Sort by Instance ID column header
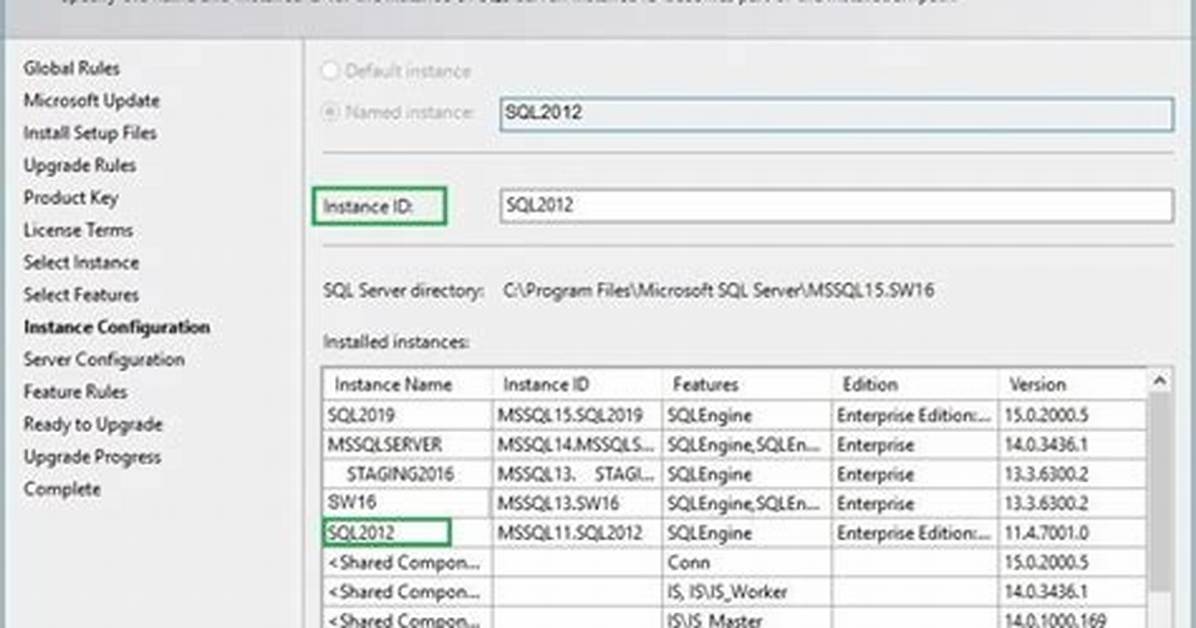This screenshot has width=1196, height=628. (577, 385)
